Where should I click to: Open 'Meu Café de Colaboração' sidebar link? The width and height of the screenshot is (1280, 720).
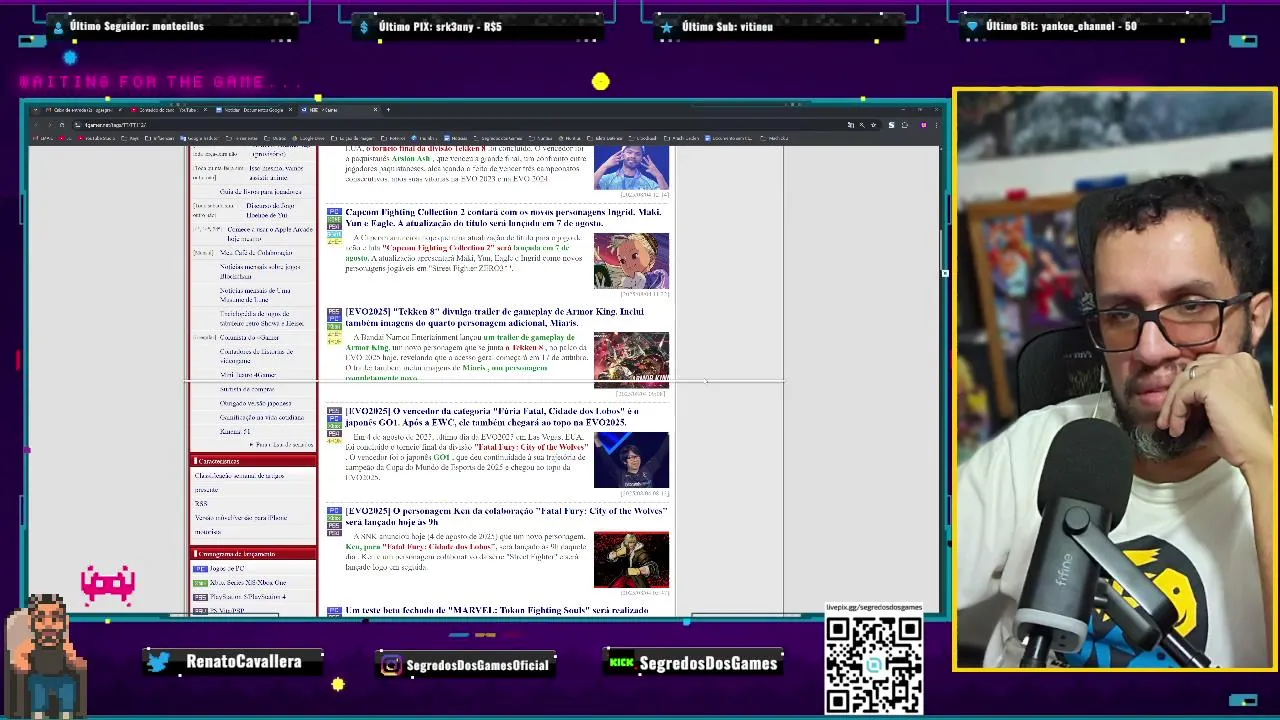[256, 253]
